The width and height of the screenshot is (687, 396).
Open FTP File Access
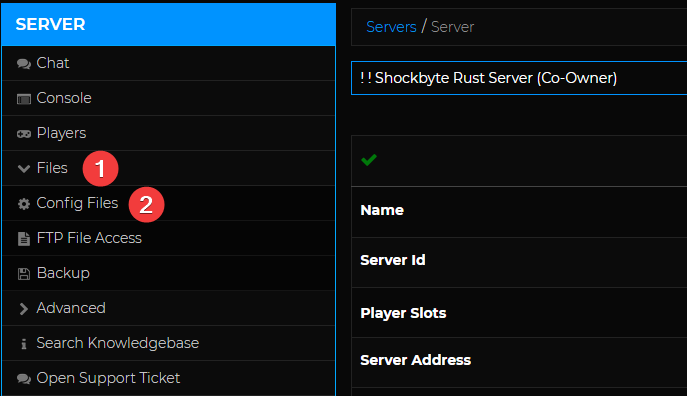click(169, 238)
